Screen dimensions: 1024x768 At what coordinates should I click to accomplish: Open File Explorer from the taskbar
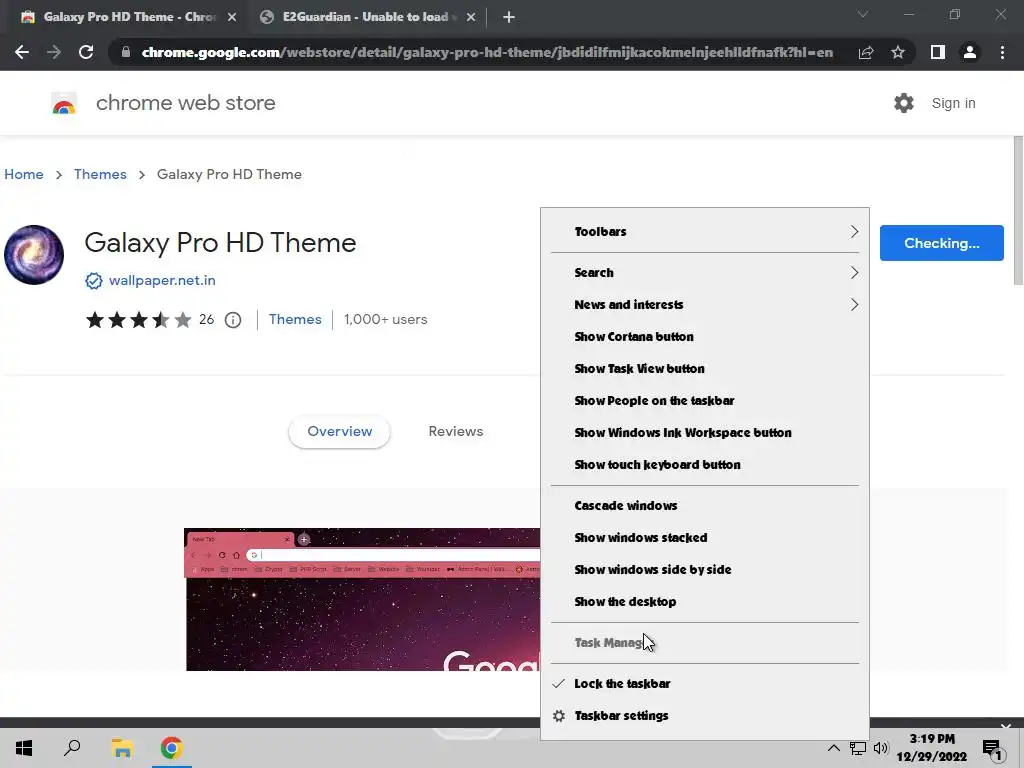(x=122, y=748)
